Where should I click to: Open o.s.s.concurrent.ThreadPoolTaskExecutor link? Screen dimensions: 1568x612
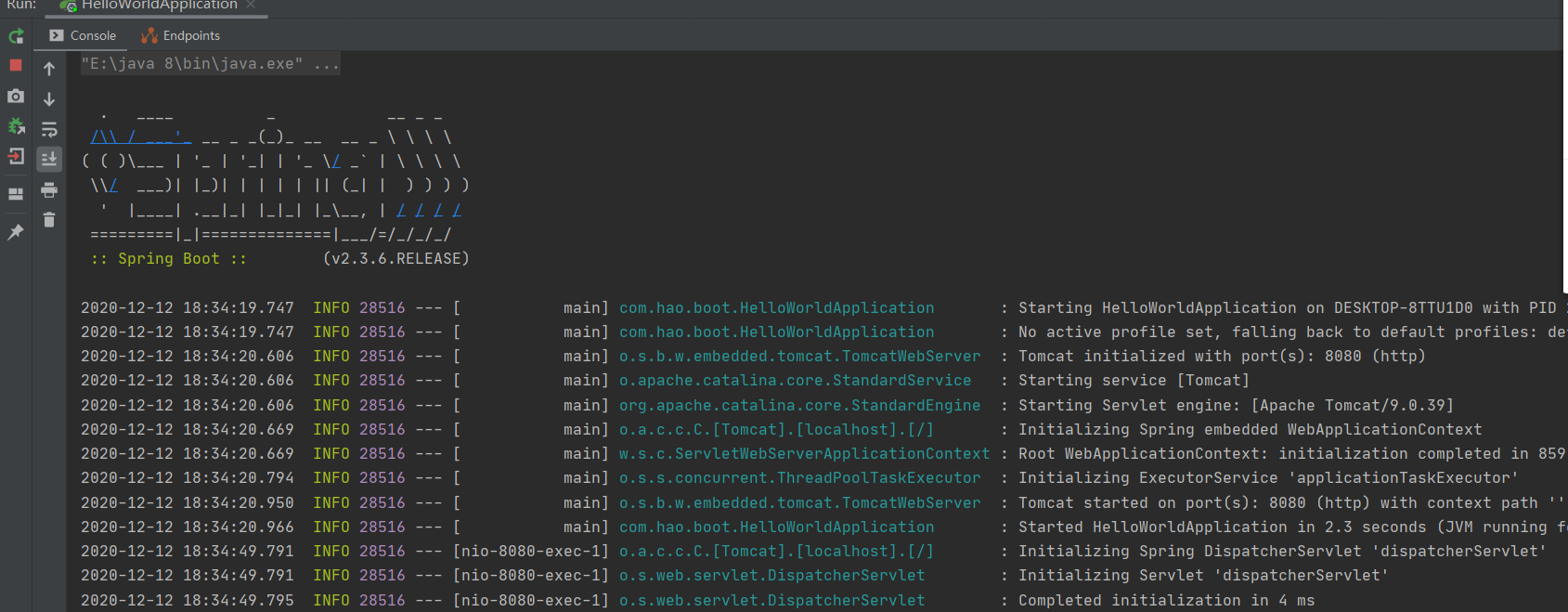800,477
